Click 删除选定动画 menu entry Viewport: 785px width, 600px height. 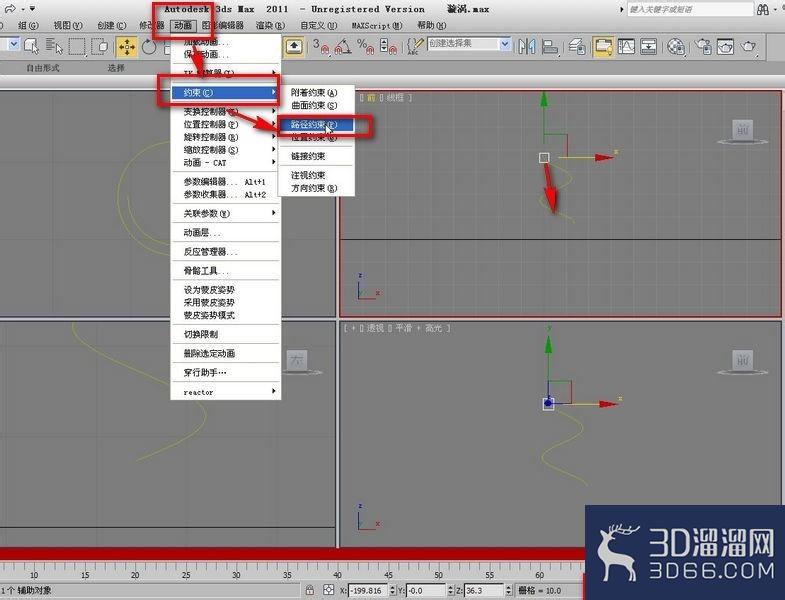coord(225,354)
